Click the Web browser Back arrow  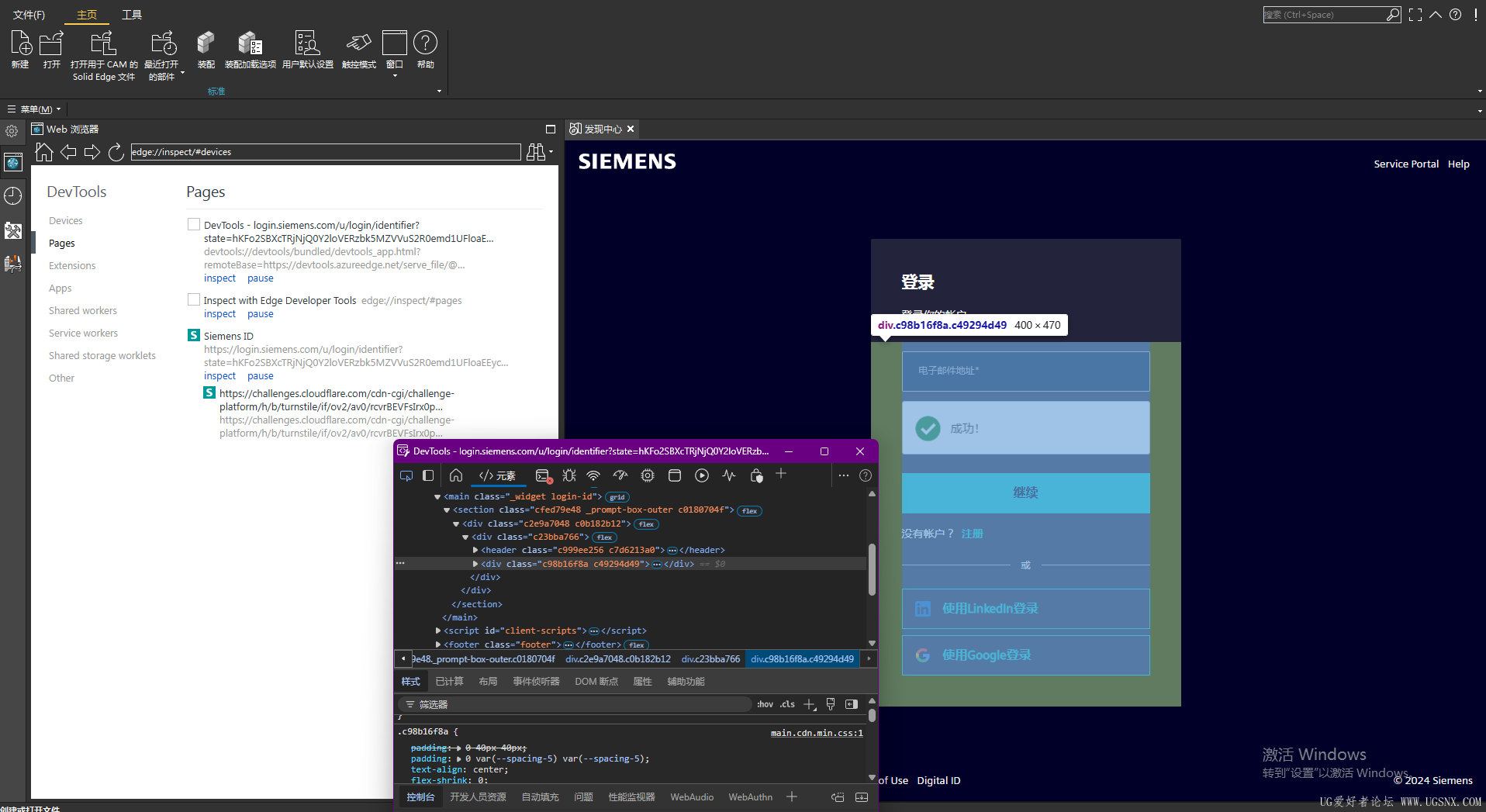[x=68, y=152]
